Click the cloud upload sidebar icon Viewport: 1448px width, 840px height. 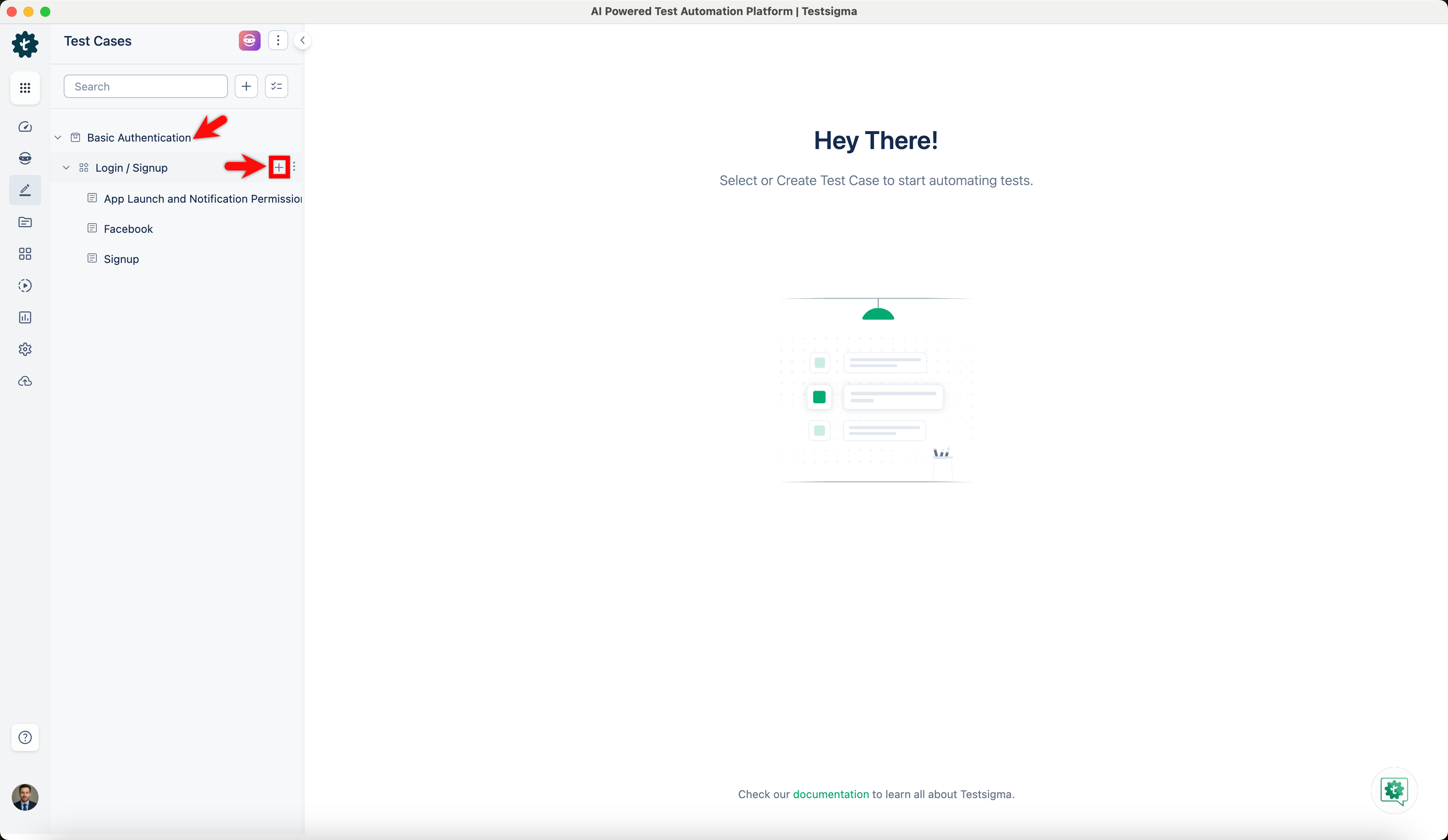pos(25,381)
